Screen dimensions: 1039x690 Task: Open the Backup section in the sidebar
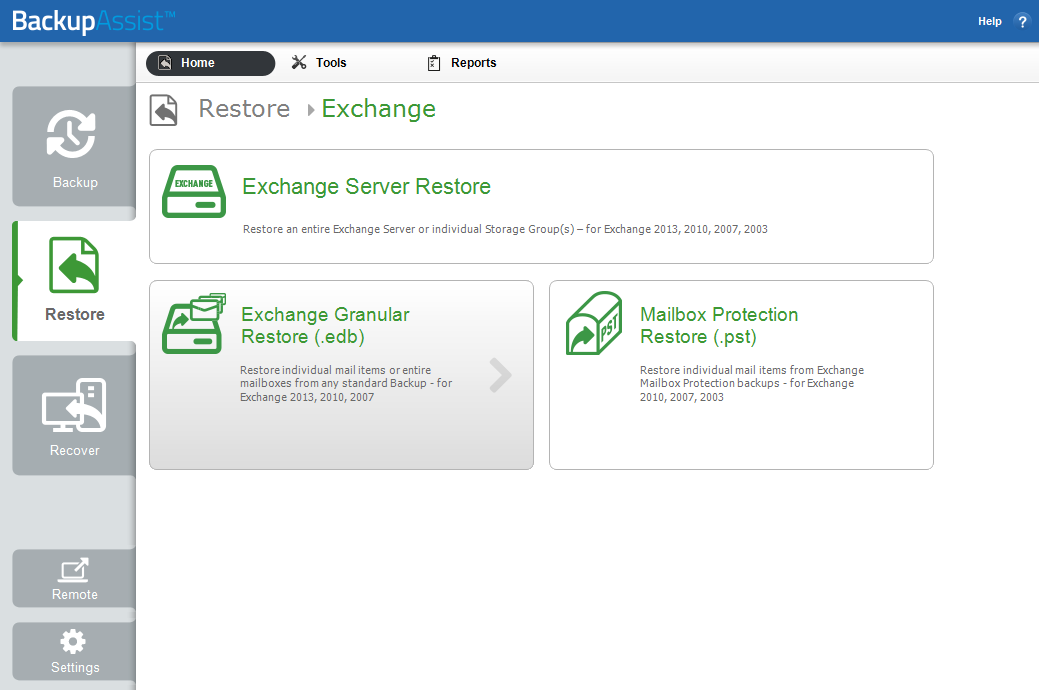74,146
